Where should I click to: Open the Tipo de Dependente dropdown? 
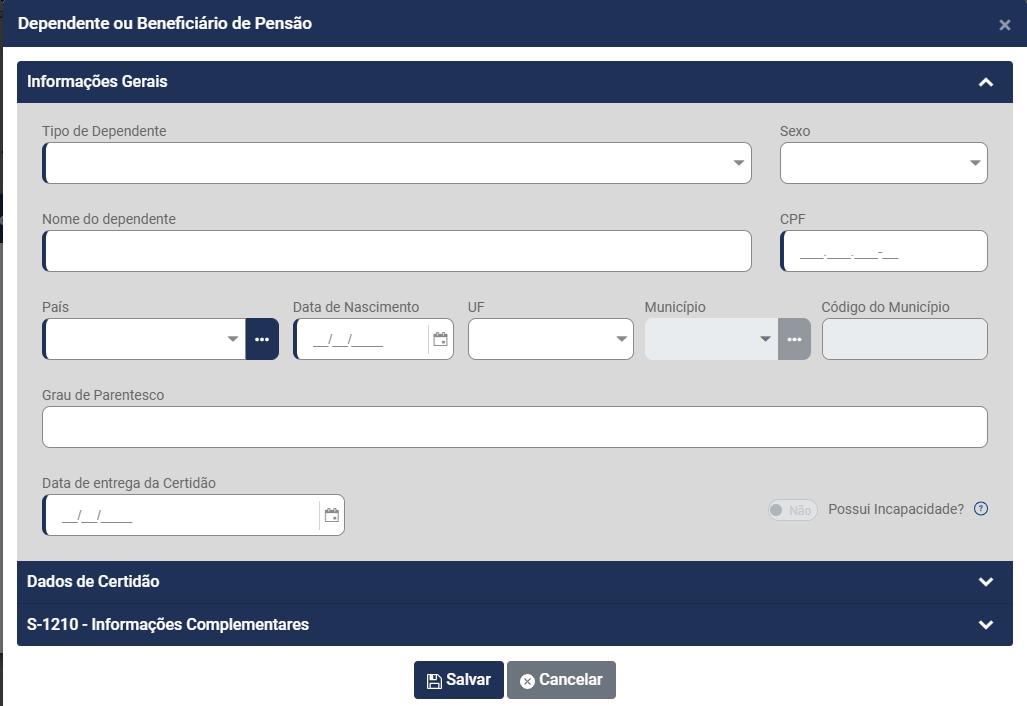coord(738,163)
